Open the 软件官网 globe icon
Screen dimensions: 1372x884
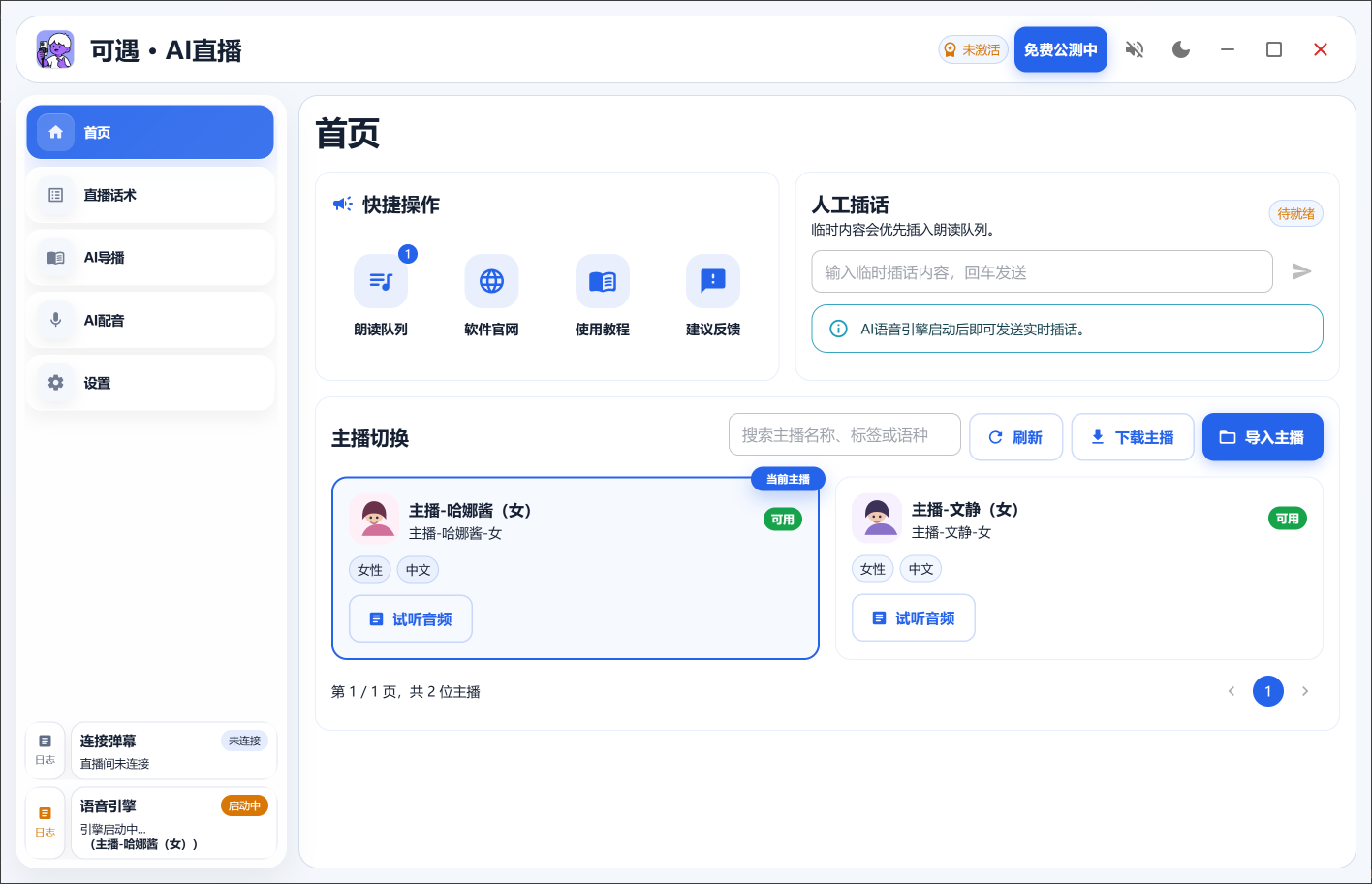(x=491, y=281)
